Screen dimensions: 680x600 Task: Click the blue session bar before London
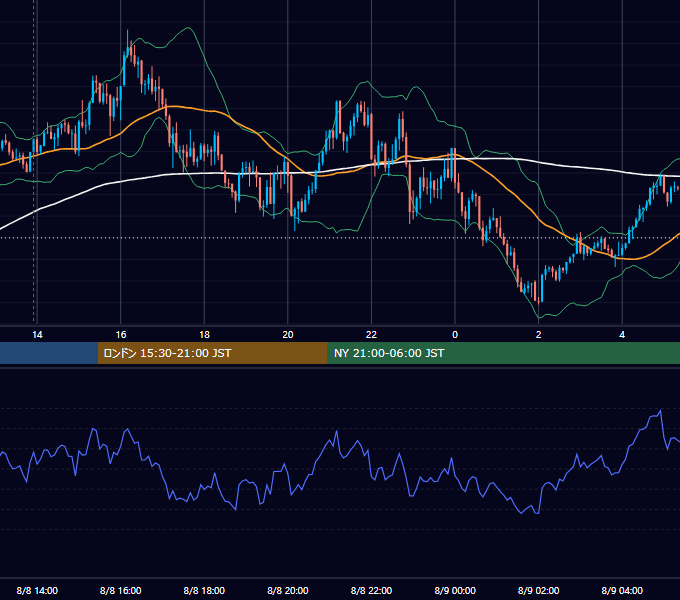[x=49, y=353]
